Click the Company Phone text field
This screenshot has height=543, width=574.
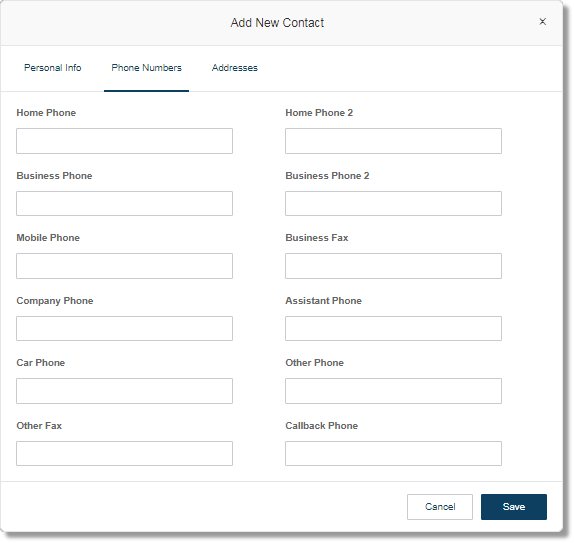pyautogui.click(x=124, y=328)
